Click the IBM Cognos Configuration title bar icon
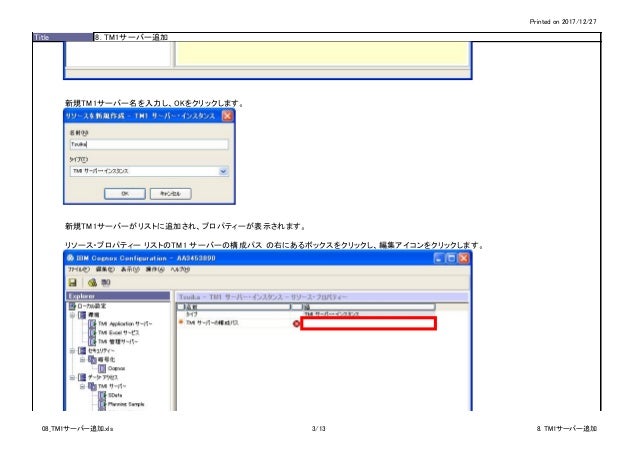This screenshot has height=451, width=638. coord(71,258)
